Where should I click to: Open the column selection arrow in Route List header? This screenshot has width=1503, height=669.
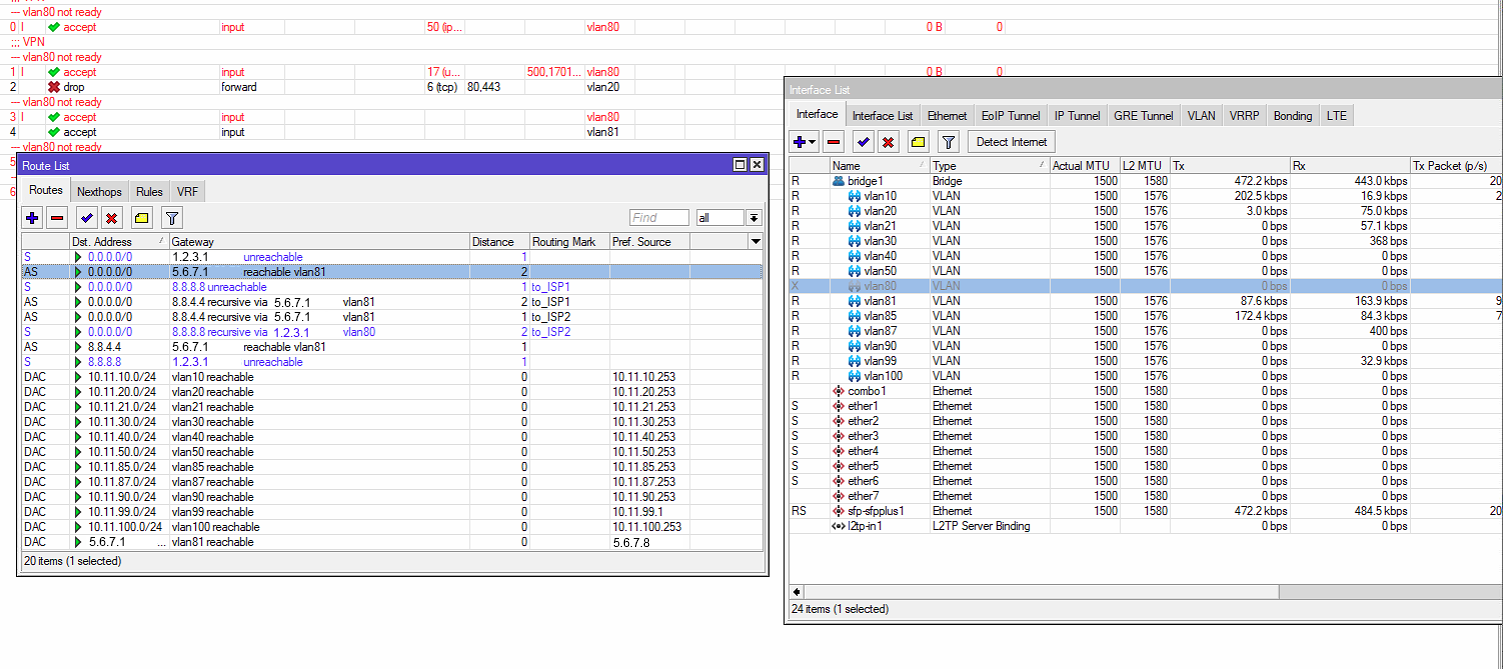click(756, 241)
